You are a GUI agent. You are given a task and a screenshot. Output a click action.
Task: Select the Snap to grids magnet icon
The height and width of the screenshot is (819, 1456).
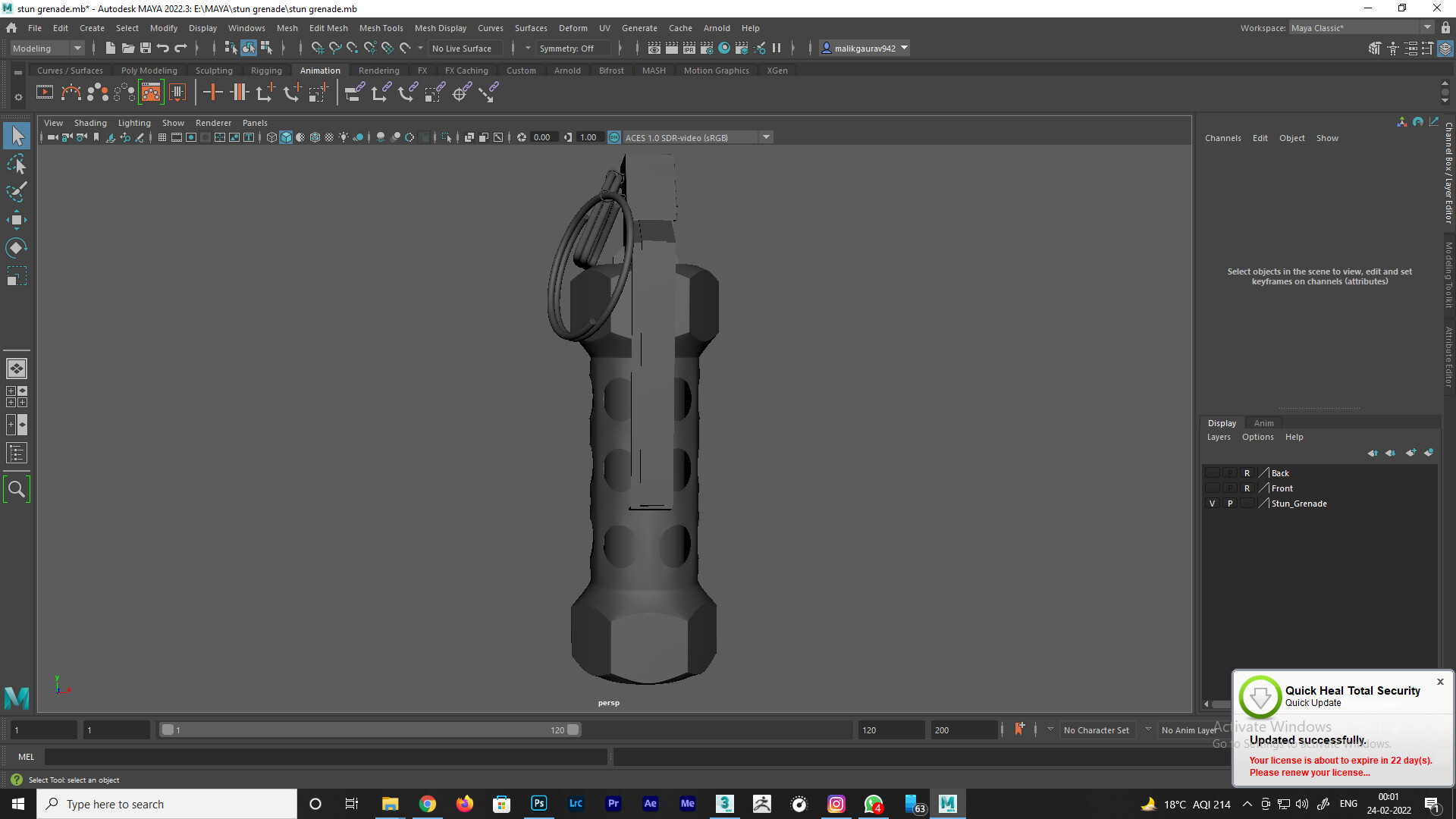[x=317, y=48]
